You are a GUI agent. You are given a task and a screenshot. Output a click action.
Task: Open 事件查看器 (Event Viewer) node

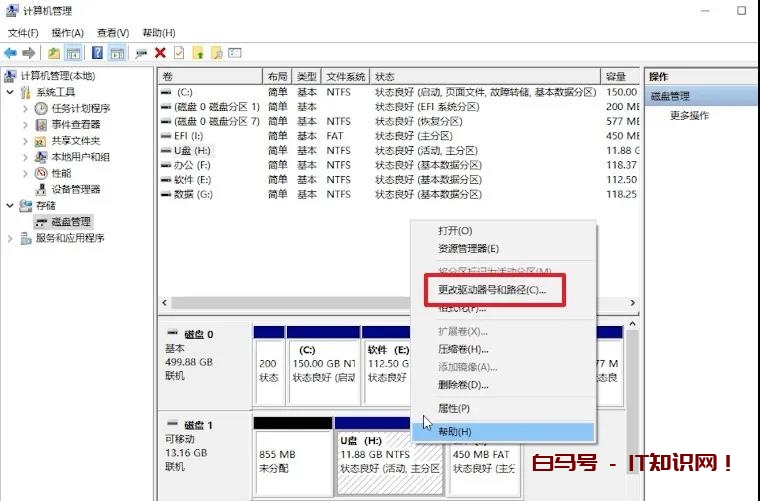(x=76, y=124)
